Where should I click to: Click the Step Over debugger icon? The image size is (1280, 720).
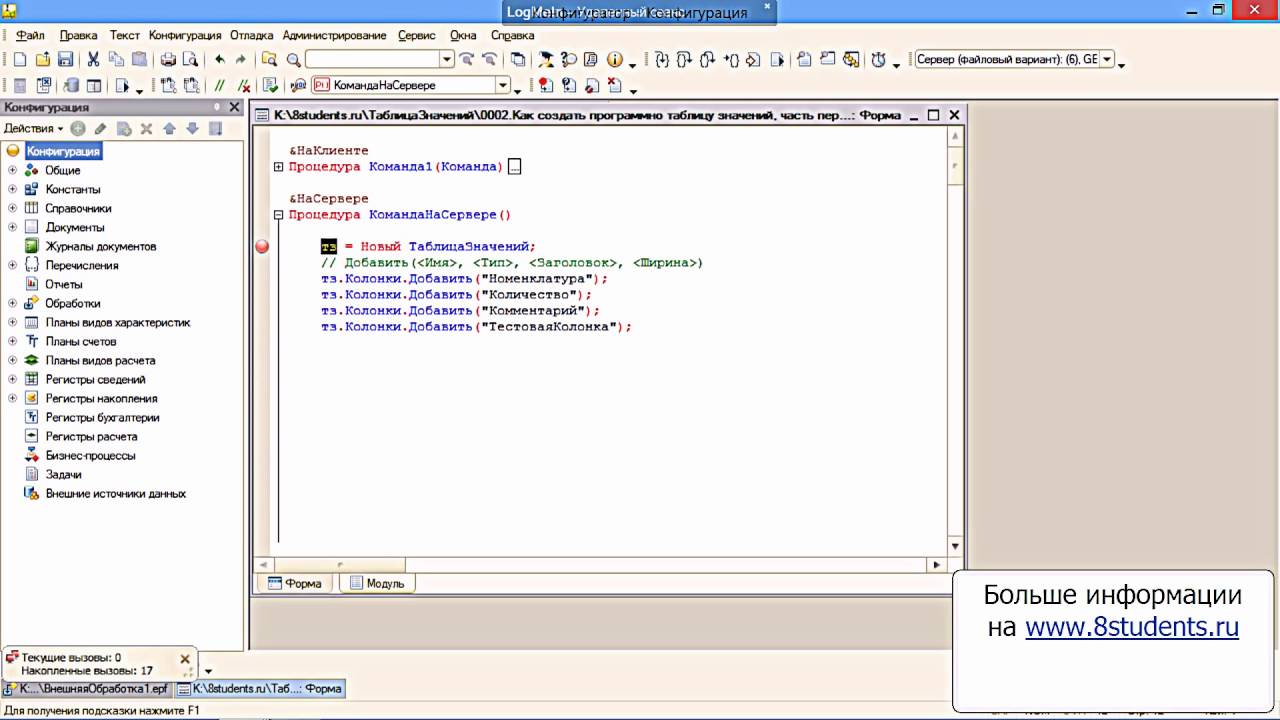pyautogui.click(x=685, y=60)
